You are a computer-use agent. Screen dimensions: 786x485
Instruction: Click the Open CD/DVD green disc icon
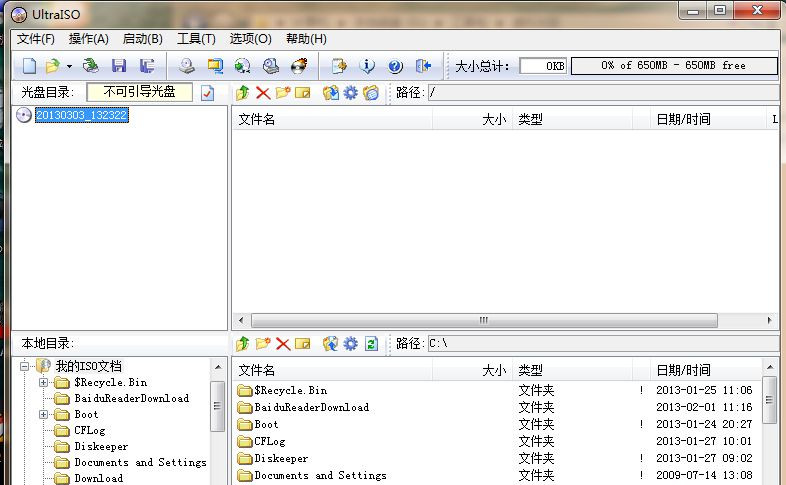tap(91, 66)
